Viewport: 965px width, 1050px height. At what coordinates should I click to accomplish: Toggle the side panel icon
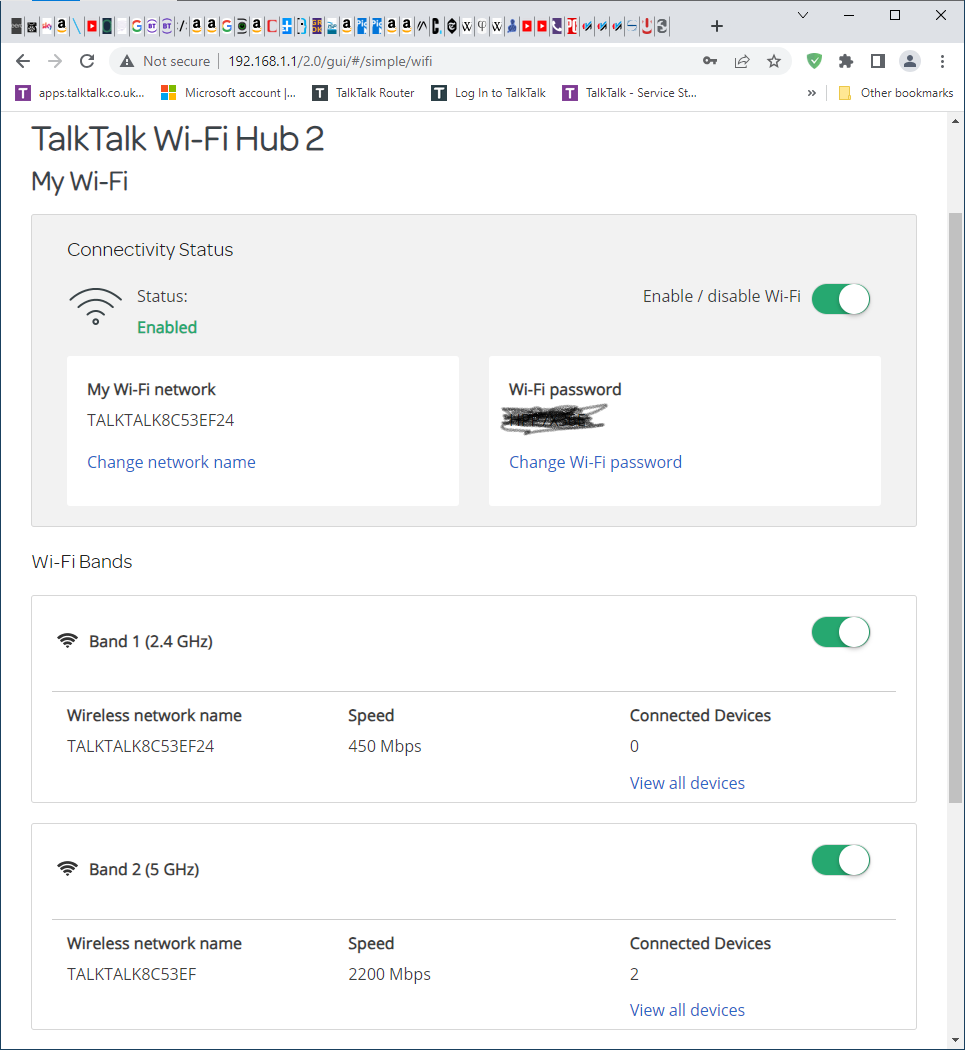click(x=878, y=61)
